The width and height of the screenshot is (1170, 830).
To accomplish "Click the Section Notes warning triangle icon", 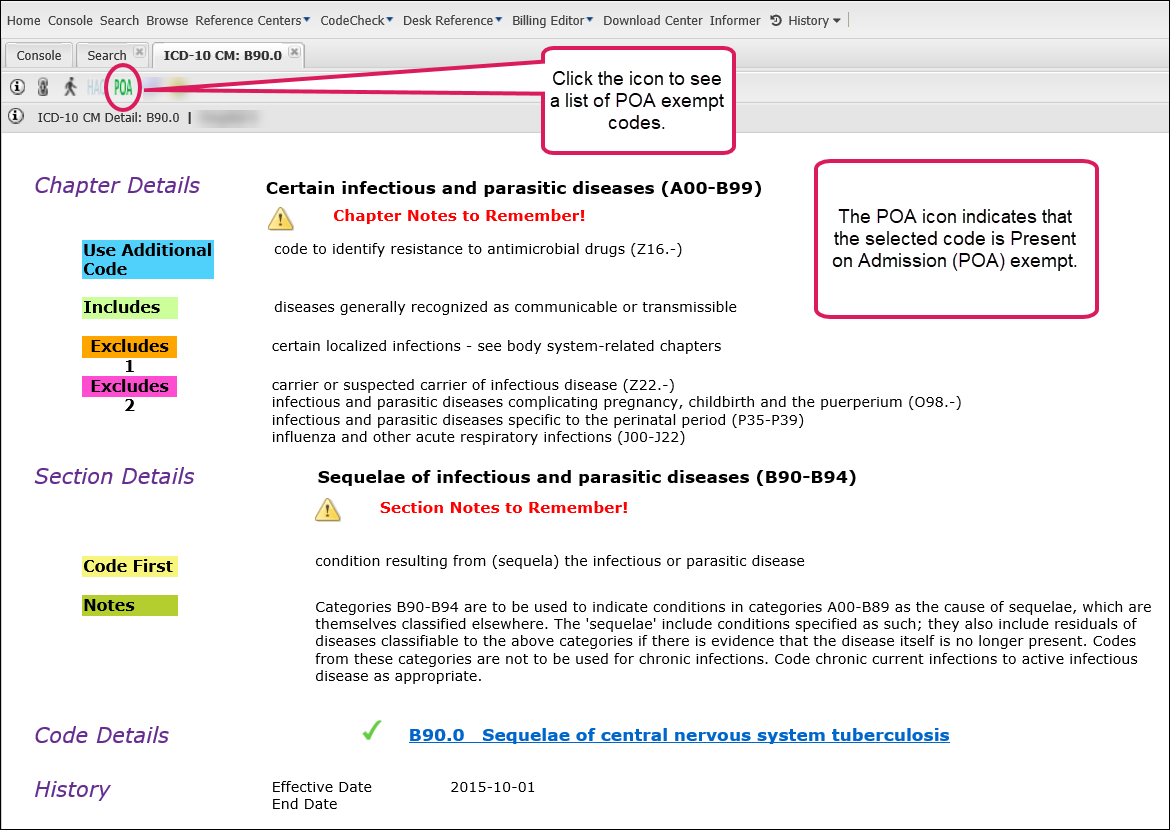I will (328, 510).
